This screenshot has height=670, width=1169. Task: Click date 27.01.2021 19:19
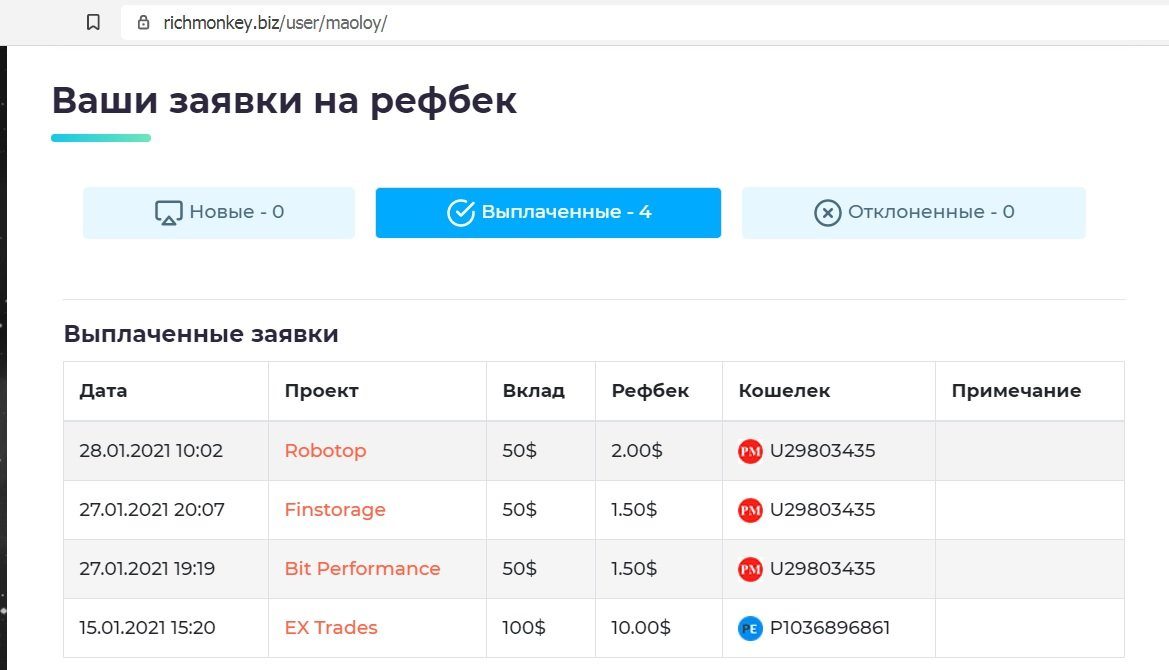[x=147, y=568]
